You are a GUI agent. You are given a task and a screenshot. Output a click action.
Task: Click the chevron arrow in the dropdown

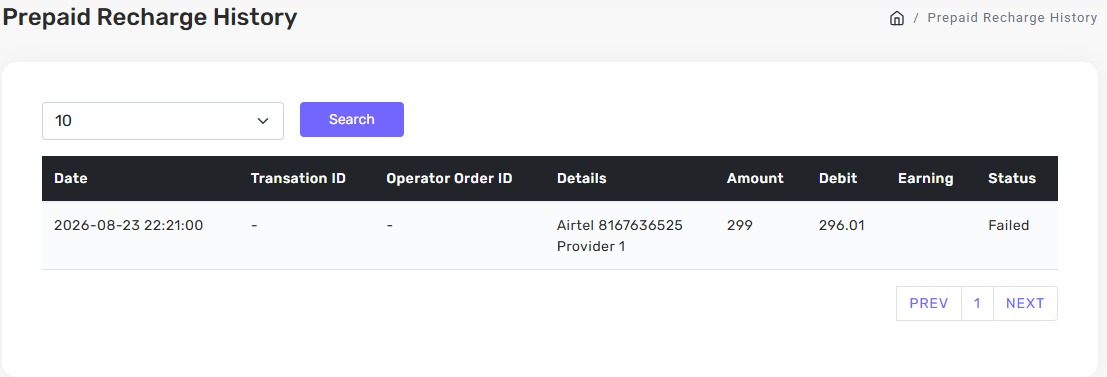pos(263,121)
